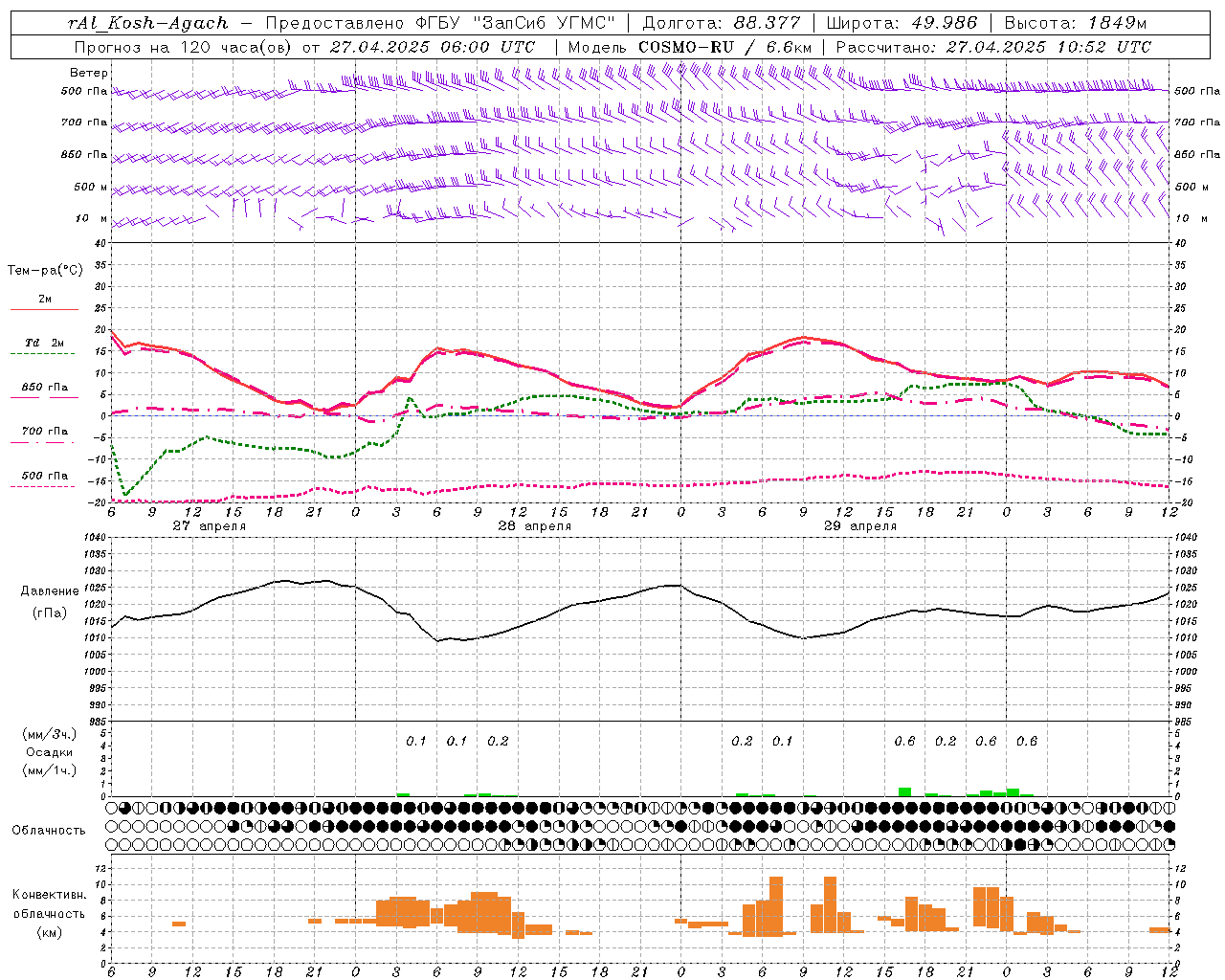Click the (гПа) unit under Давление

[x=50, y=612]
